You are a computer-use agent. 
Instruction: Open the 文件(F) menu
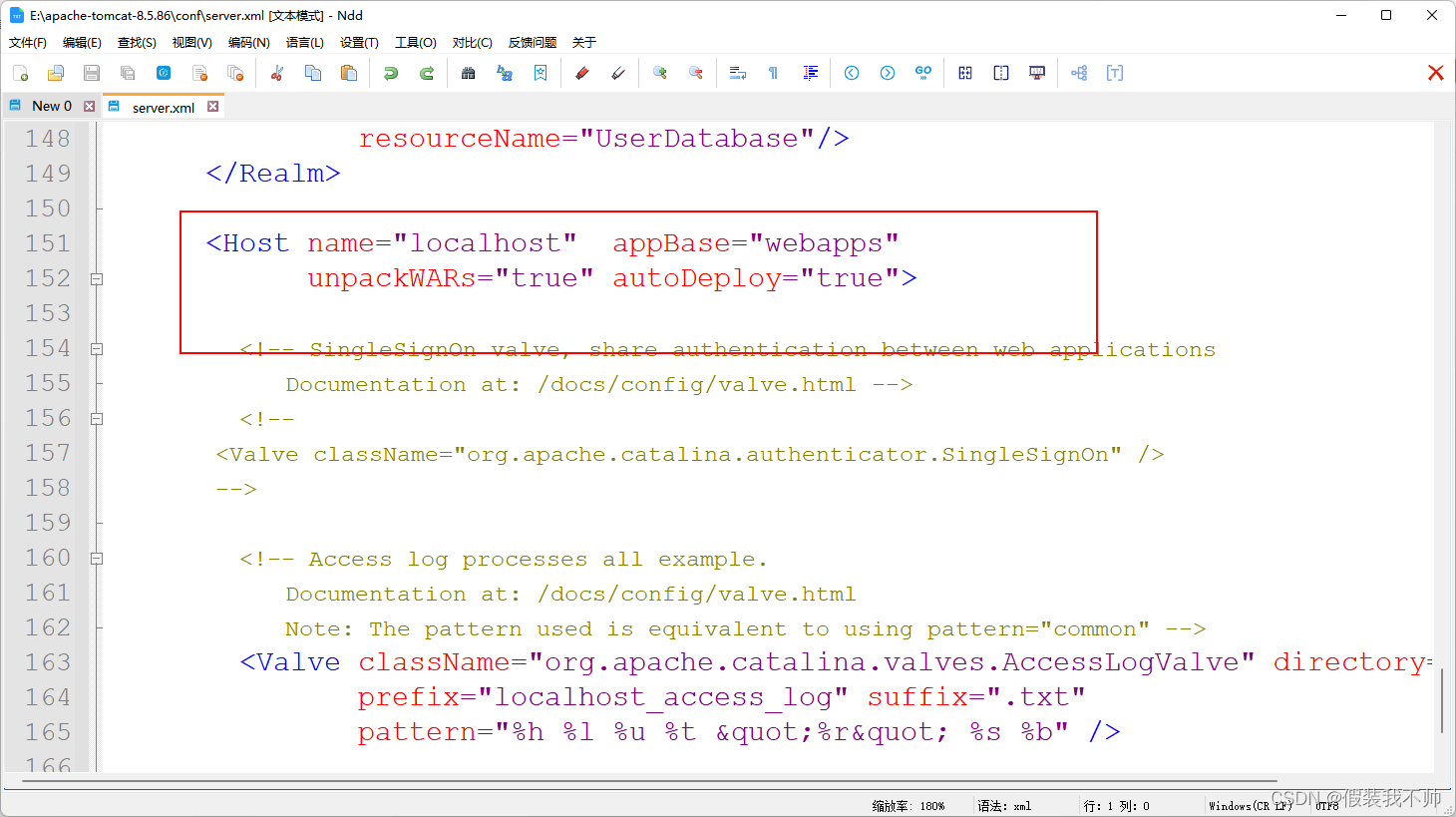click(28, 43)
